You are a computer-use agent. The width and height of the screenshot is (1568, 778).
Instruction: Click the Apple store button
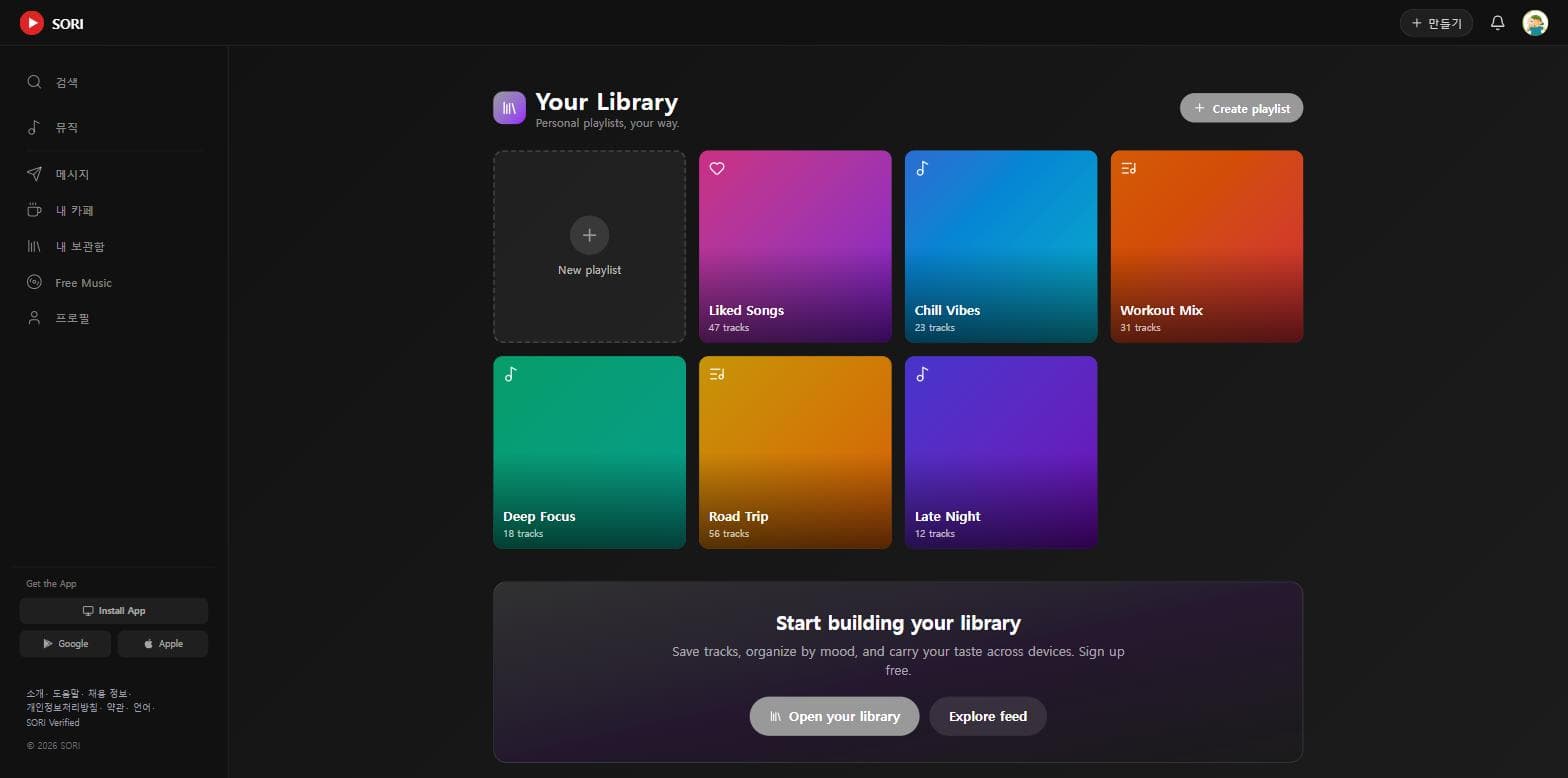pyautogui.click(x=163, y=644)
